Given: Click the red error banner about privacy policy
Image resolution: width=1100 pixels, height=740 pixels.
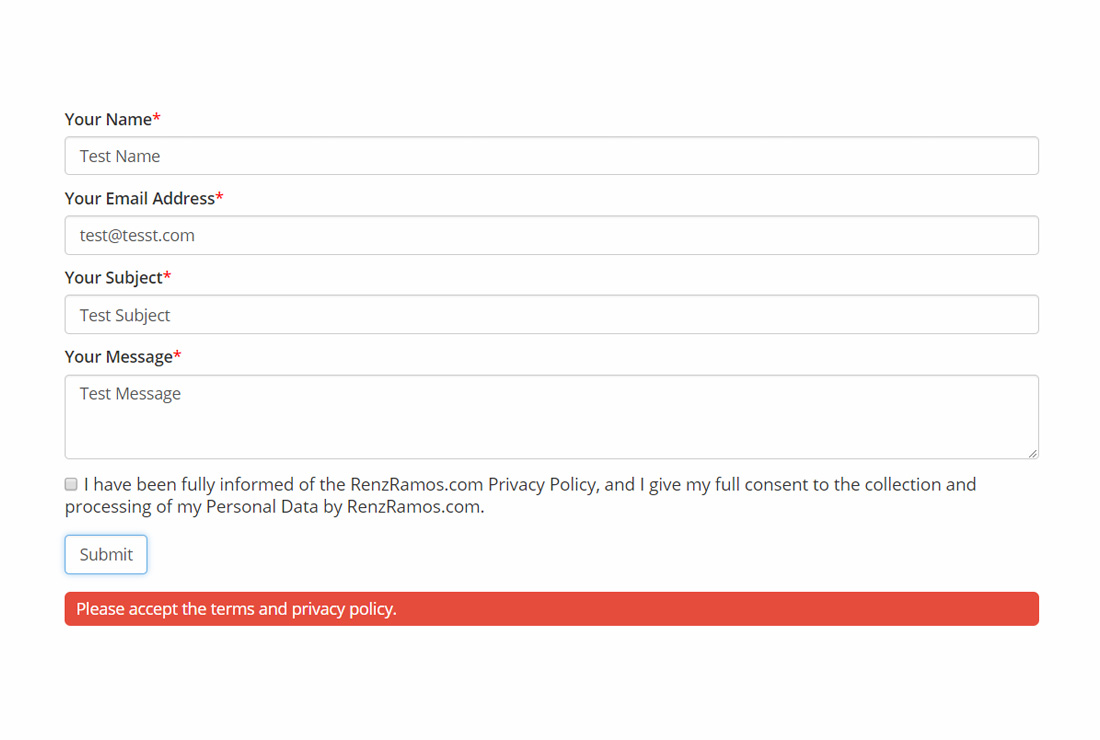Looking at the screenshot, I should pyautogui.click(x=551, y=609).
